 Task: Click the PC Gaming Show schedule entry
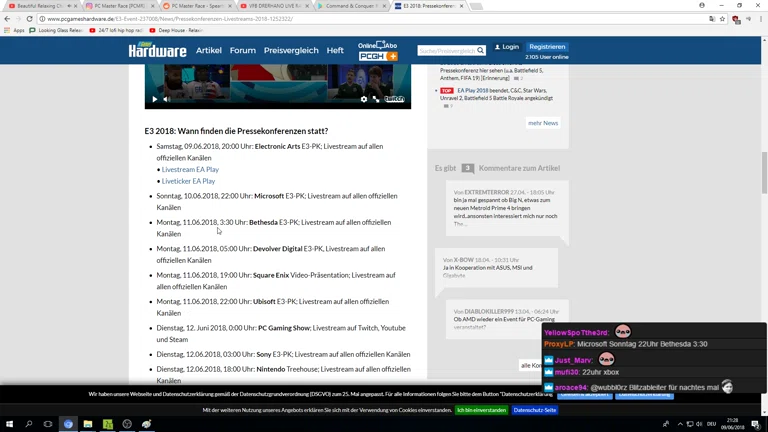[x=281, y=334]
